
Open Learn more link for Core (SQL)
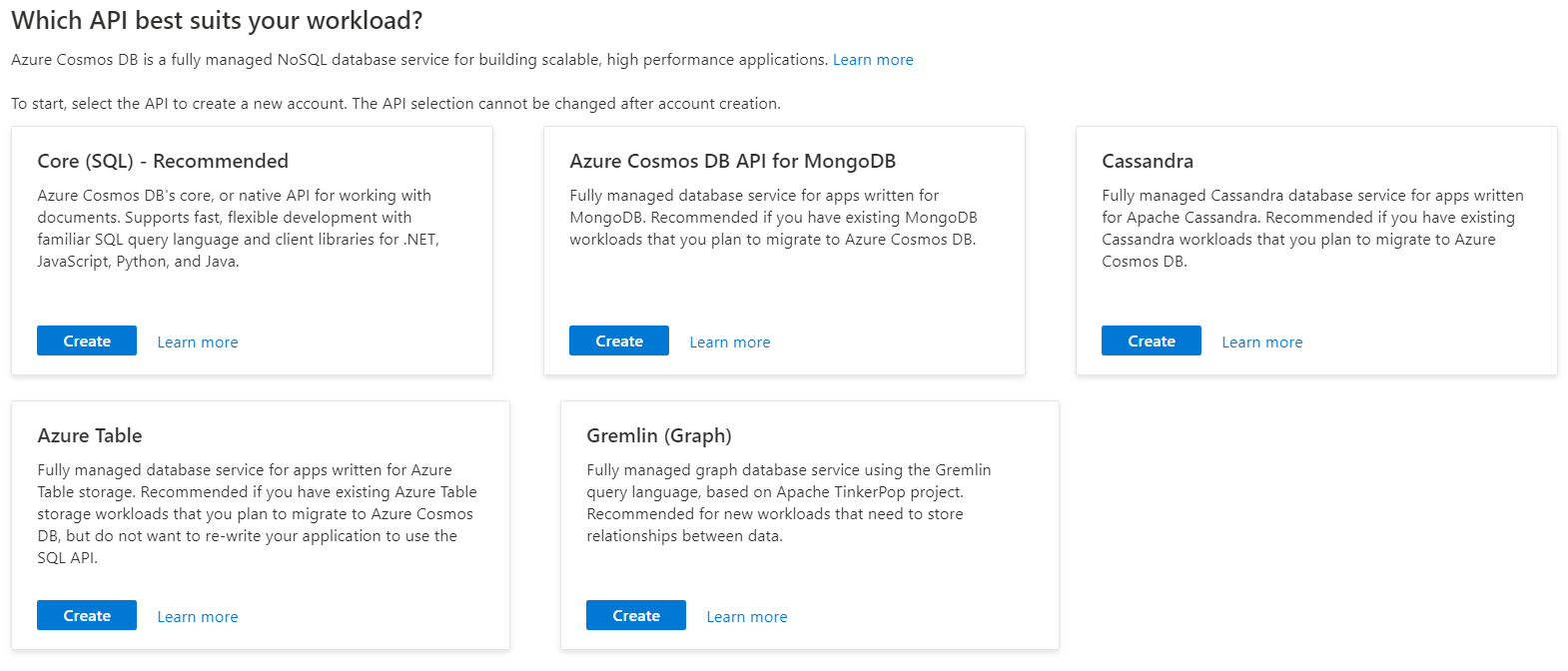[198, 342]
